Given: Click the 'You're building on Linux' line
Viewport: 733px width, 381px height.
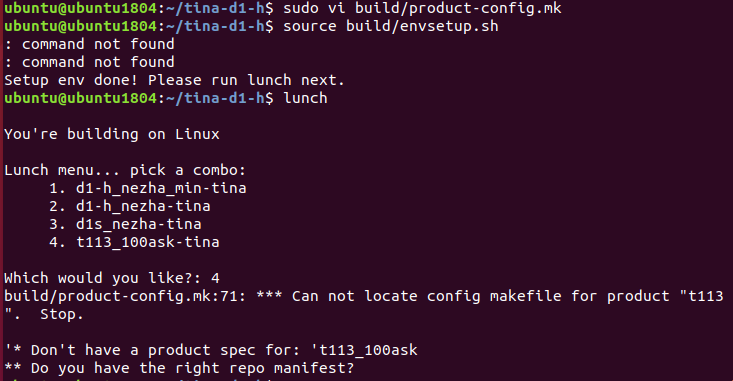Looking at the screenshot, I should pos(112,134).
